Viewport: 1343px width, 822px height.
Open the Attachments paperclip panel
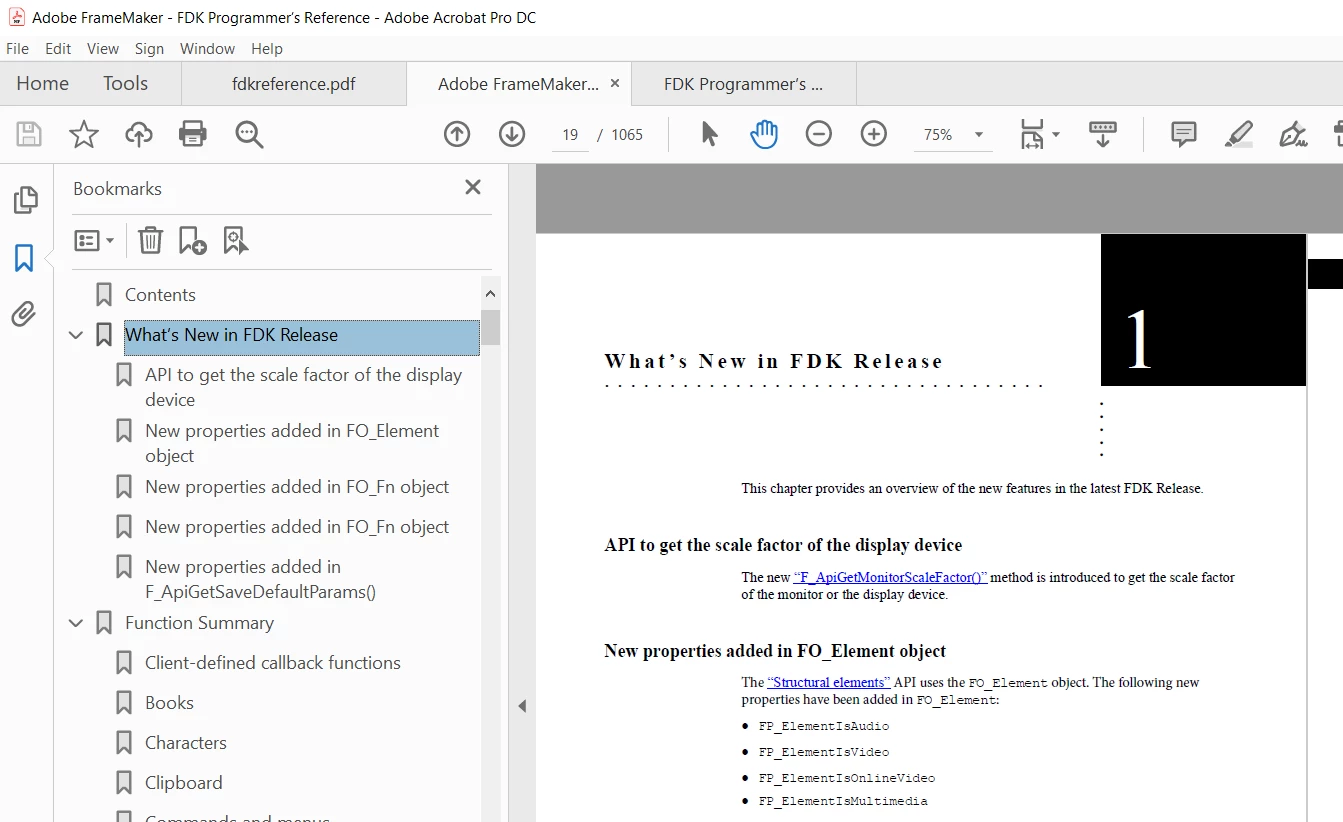pos(24,315)
